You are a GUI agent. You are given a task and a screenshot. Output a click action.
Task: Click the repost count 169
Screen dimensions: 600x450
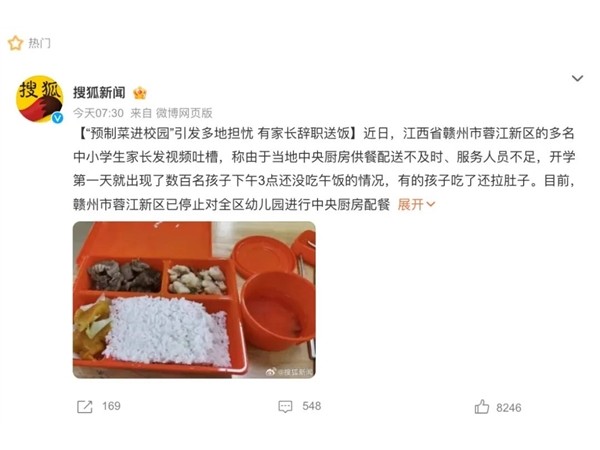111,406
